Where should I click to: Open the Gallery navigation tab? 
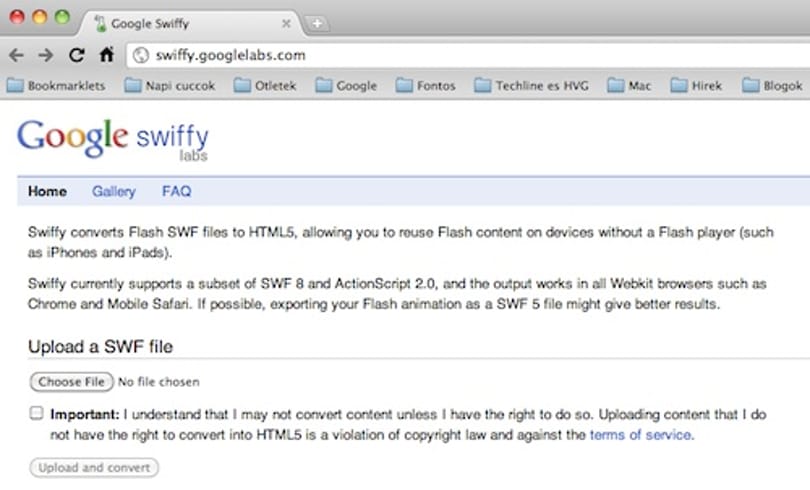point(114,192)
